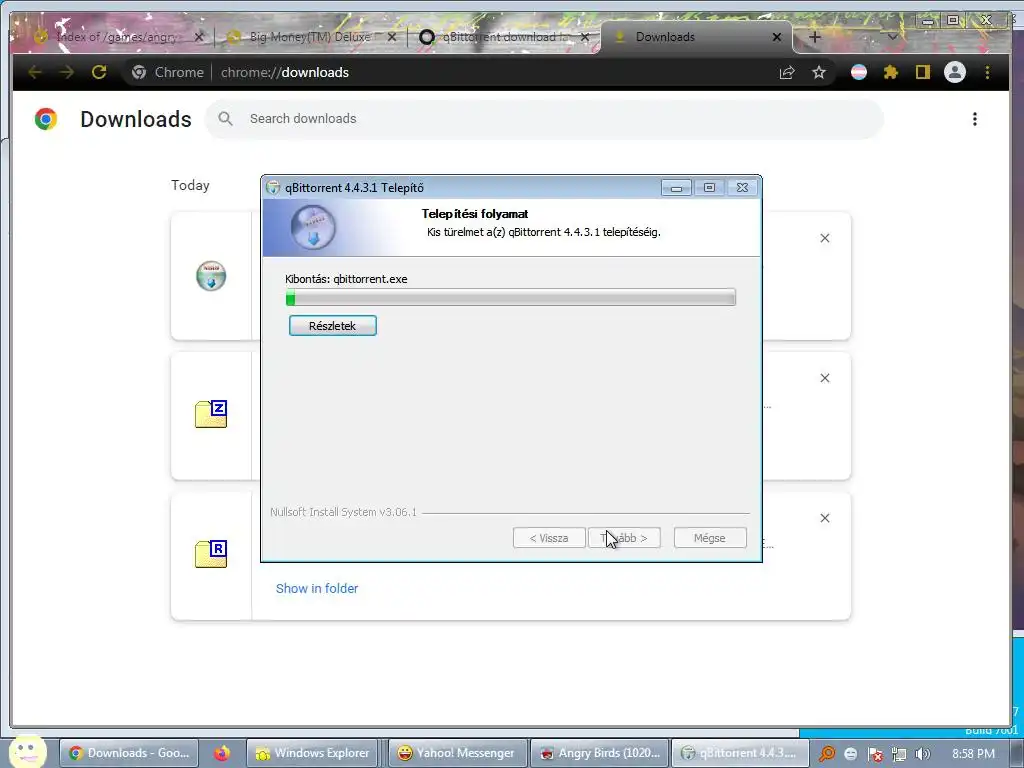The height and width of the screenshot is (768, 1024).
Task: Click the qBittorrent installer header logo
Action: pyautogui.click(x=313, y=227)
